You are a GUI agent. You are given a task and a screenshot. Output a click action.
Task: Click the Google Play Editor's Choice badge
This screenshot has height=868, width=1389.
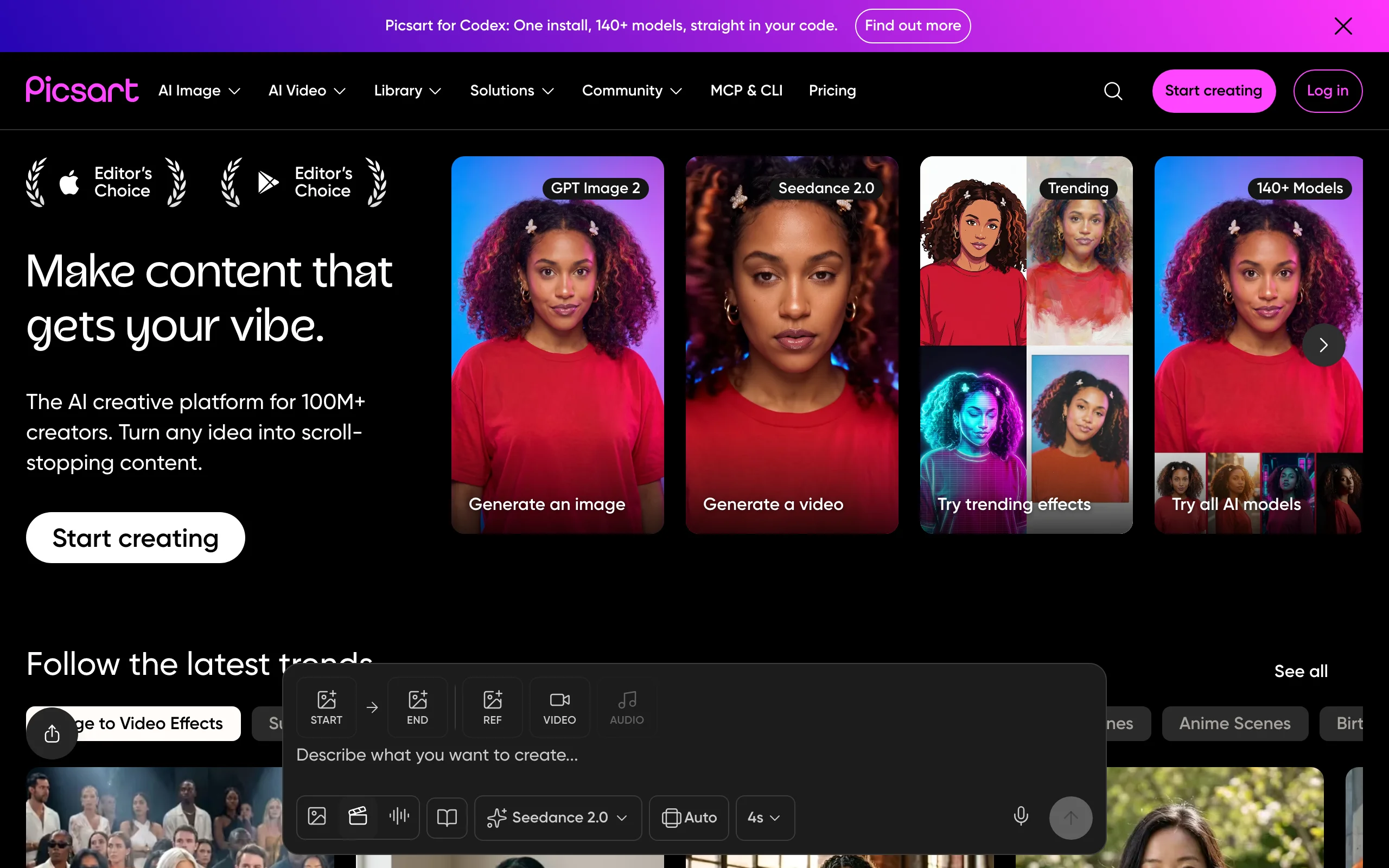(304, 182)
